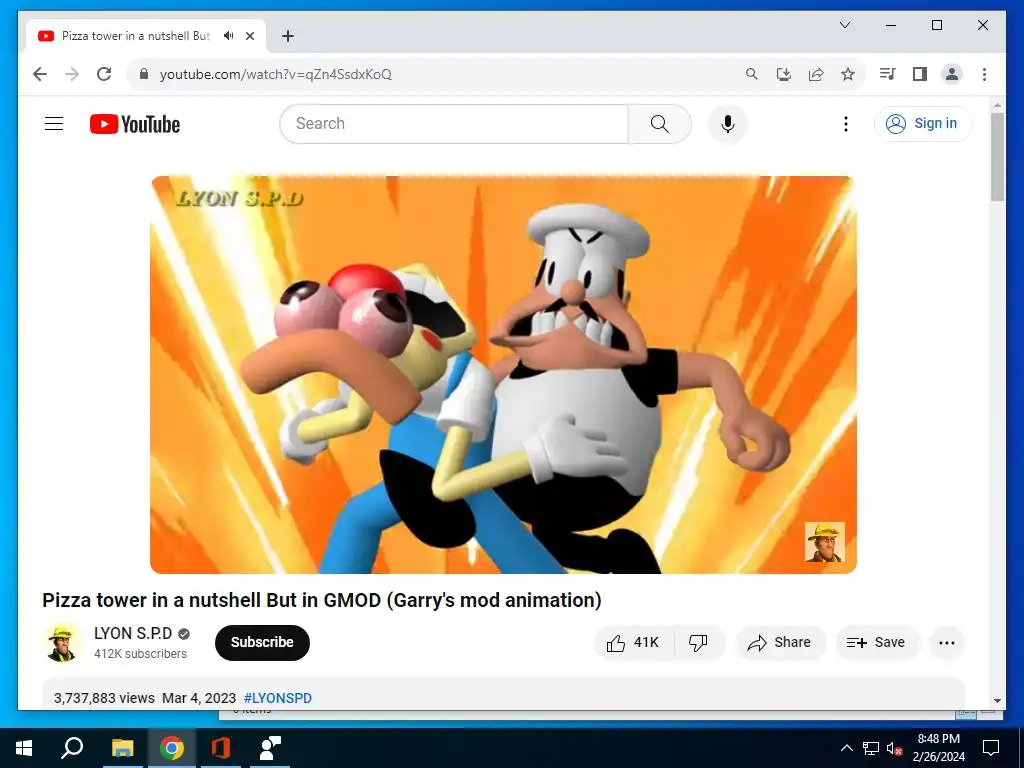Dislike the video

pyautogui.click(x=698, y=643)
